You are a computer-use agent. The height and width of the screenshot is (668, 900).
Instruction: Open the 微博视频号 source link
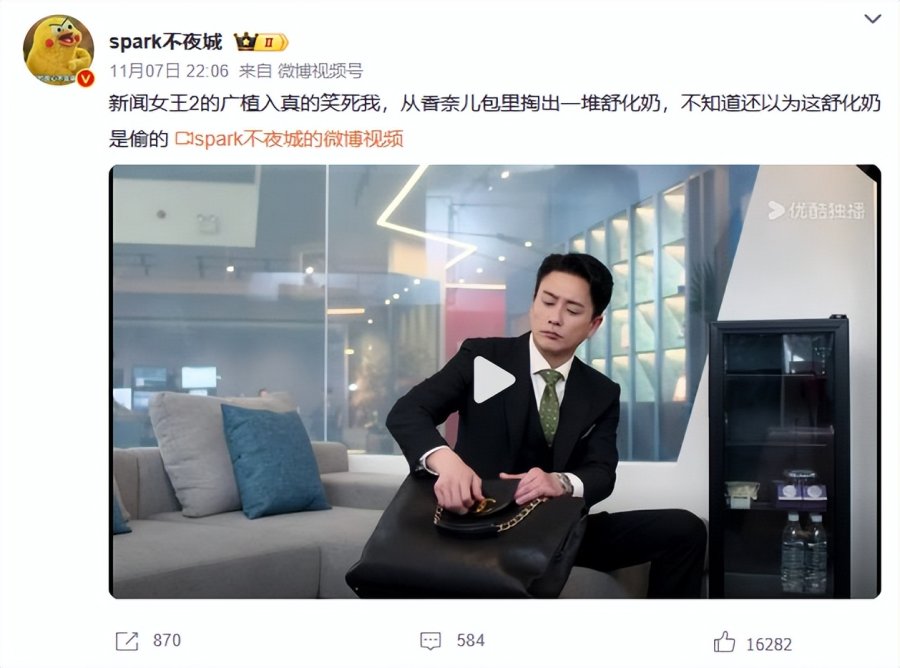point(320,71)
